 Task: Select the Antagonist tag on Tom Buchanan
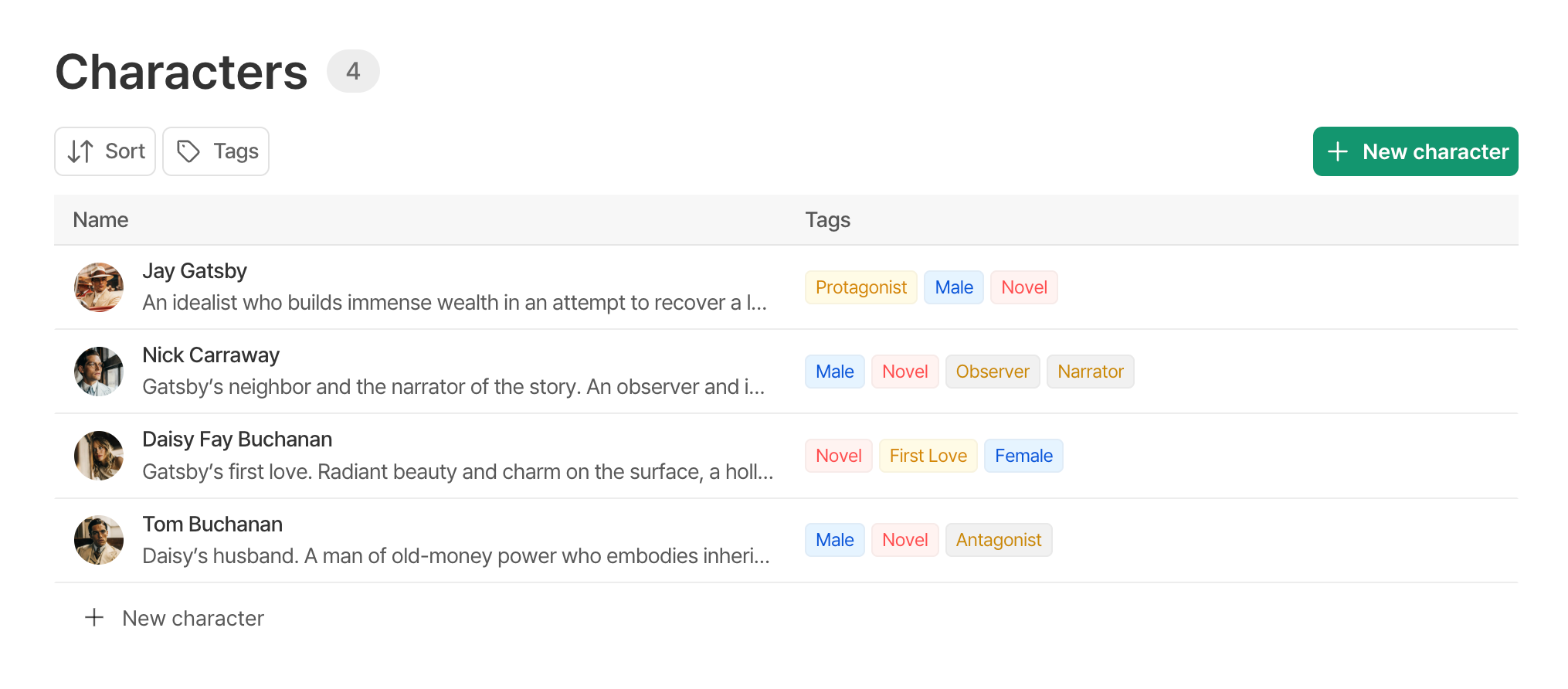point(999,540)
